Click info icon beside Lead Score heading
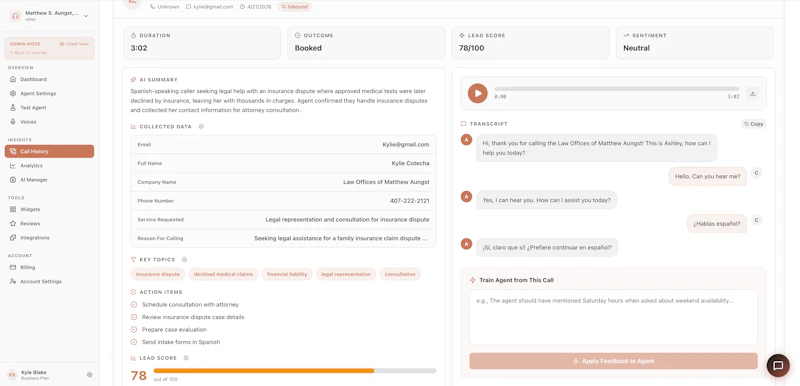The height and width of the screenshot is (386, 800). click(186, 358)
